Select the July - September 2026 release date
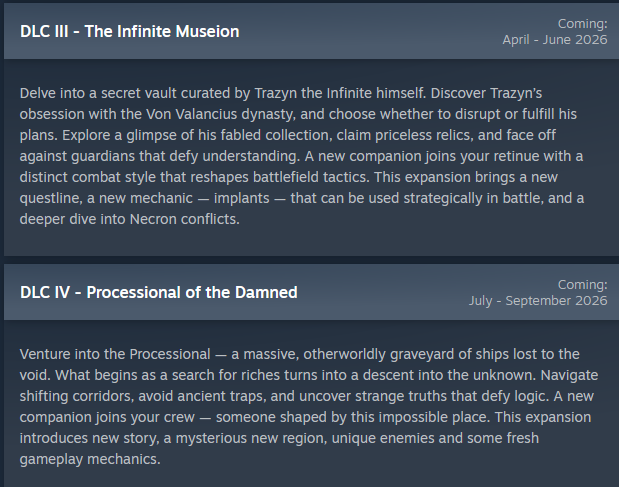 click(x=538, y=300)
